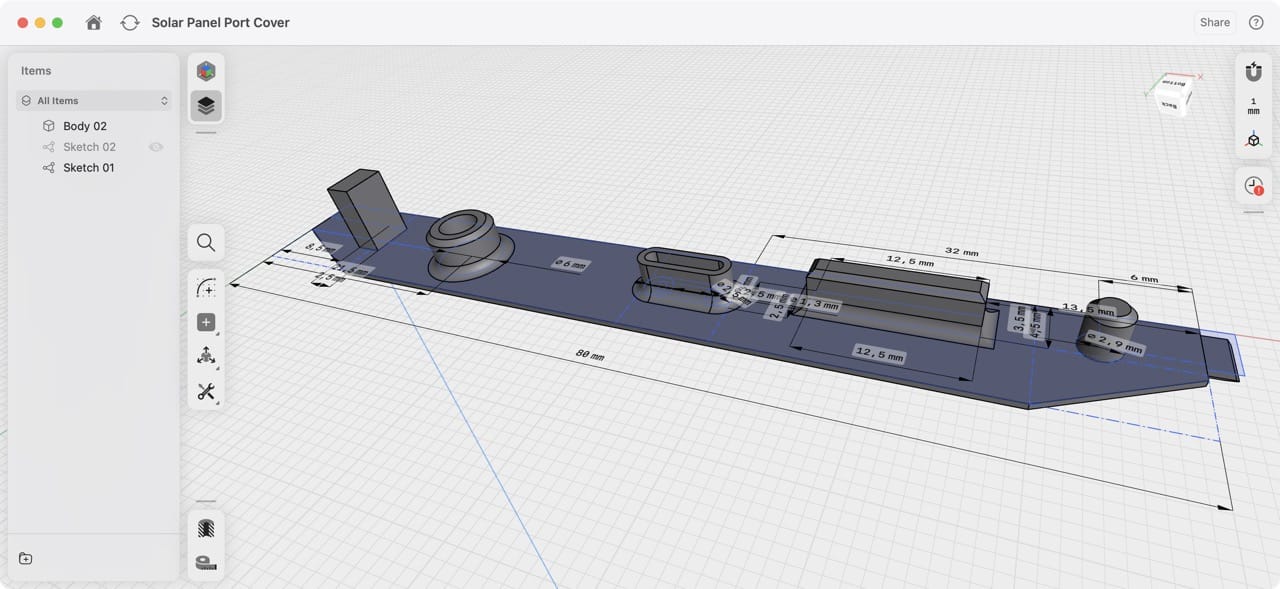Select Body 02 in Items list
This screenshot has width=1280, height=589.
tap(85, 126)
